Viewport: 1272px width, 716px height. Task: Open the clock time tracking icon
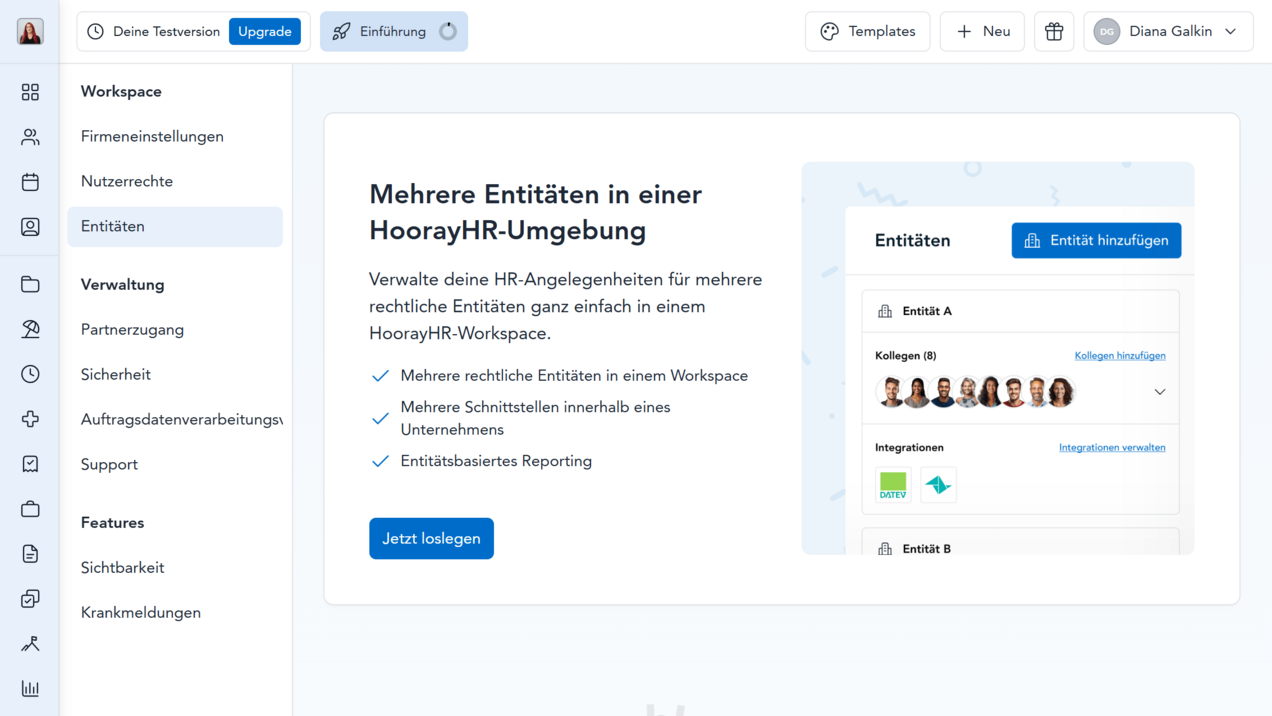[30, 374]
